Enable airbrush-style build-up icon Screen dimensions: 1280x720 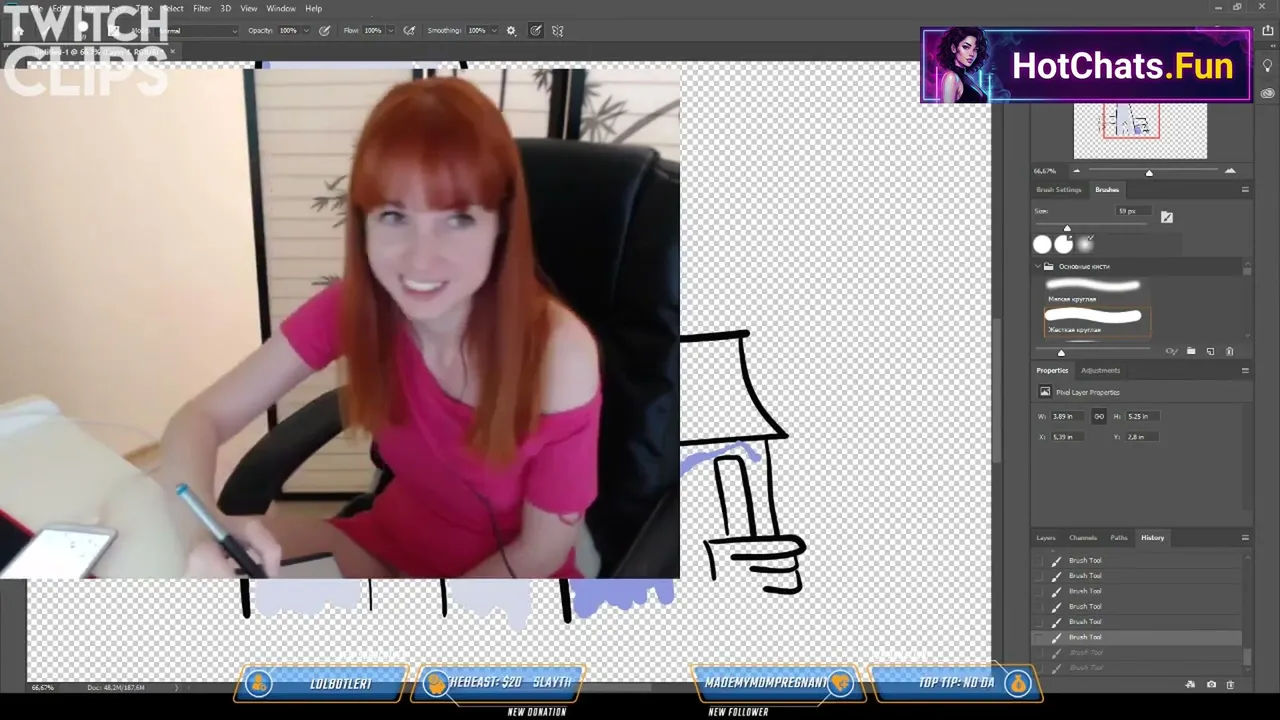[409, 31]
